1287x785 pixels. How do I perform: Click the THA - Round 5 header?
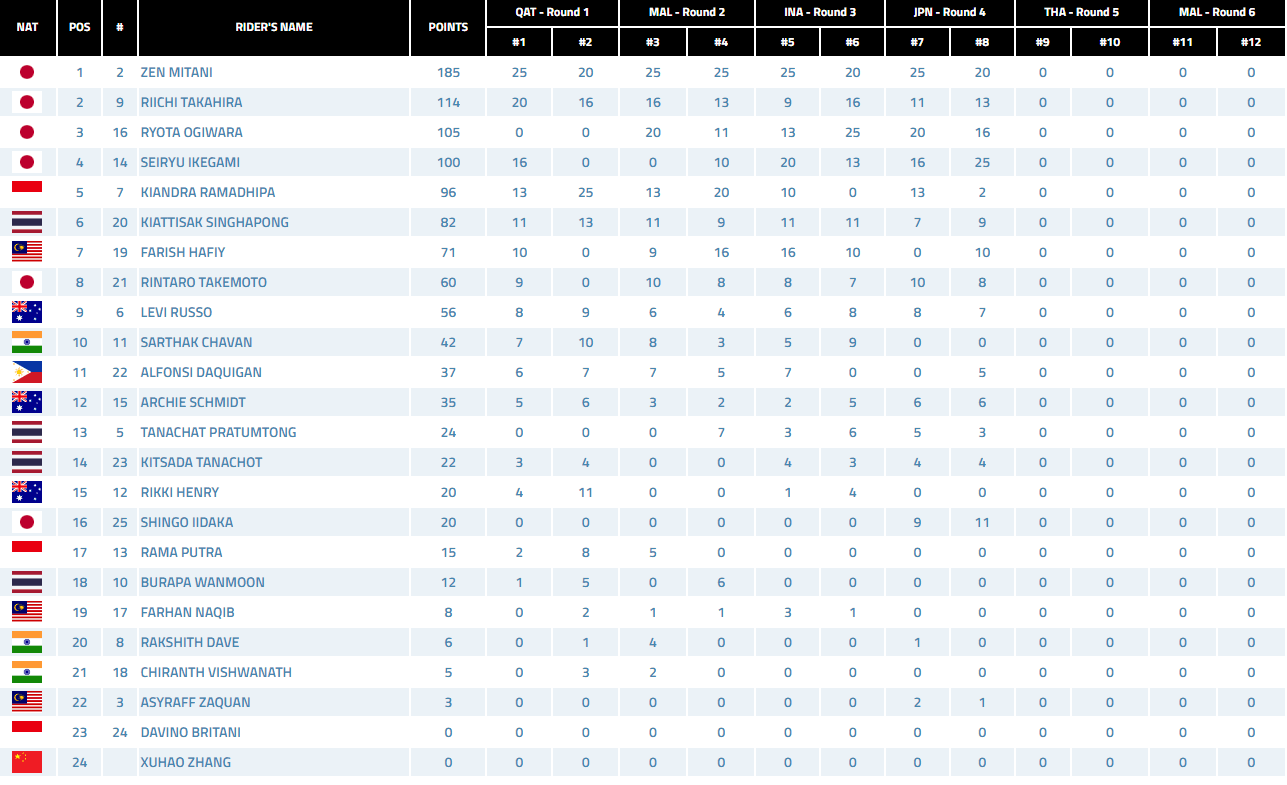click(1082, 12)
